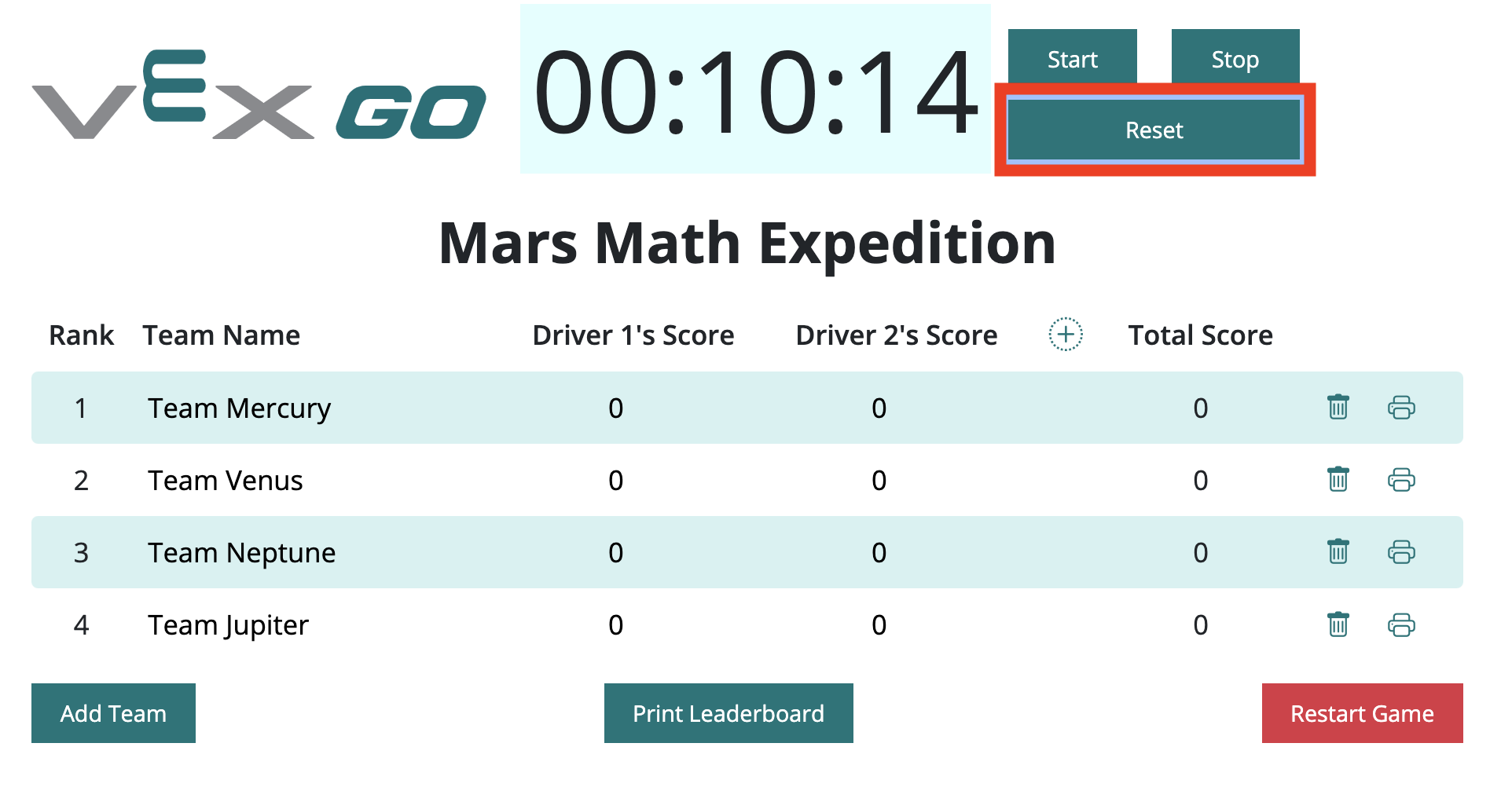Reset the timer

coord(1153,130)
